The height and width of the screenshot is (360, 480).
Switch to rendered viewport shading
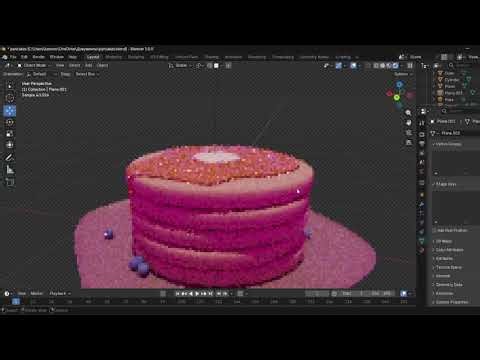pyautogui.click(x=395, y=66)
